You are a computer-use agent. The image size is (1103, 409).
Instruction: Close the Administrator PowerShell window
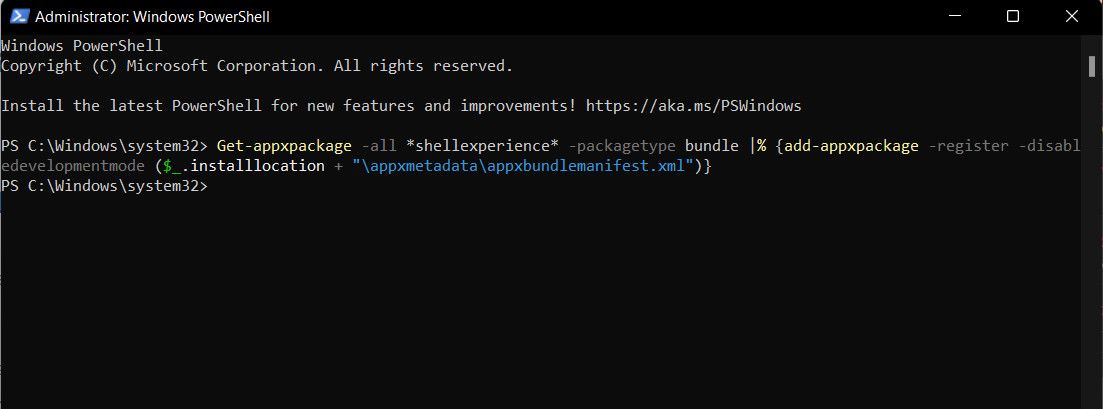pyautogui.click(x=1068, y=17)
